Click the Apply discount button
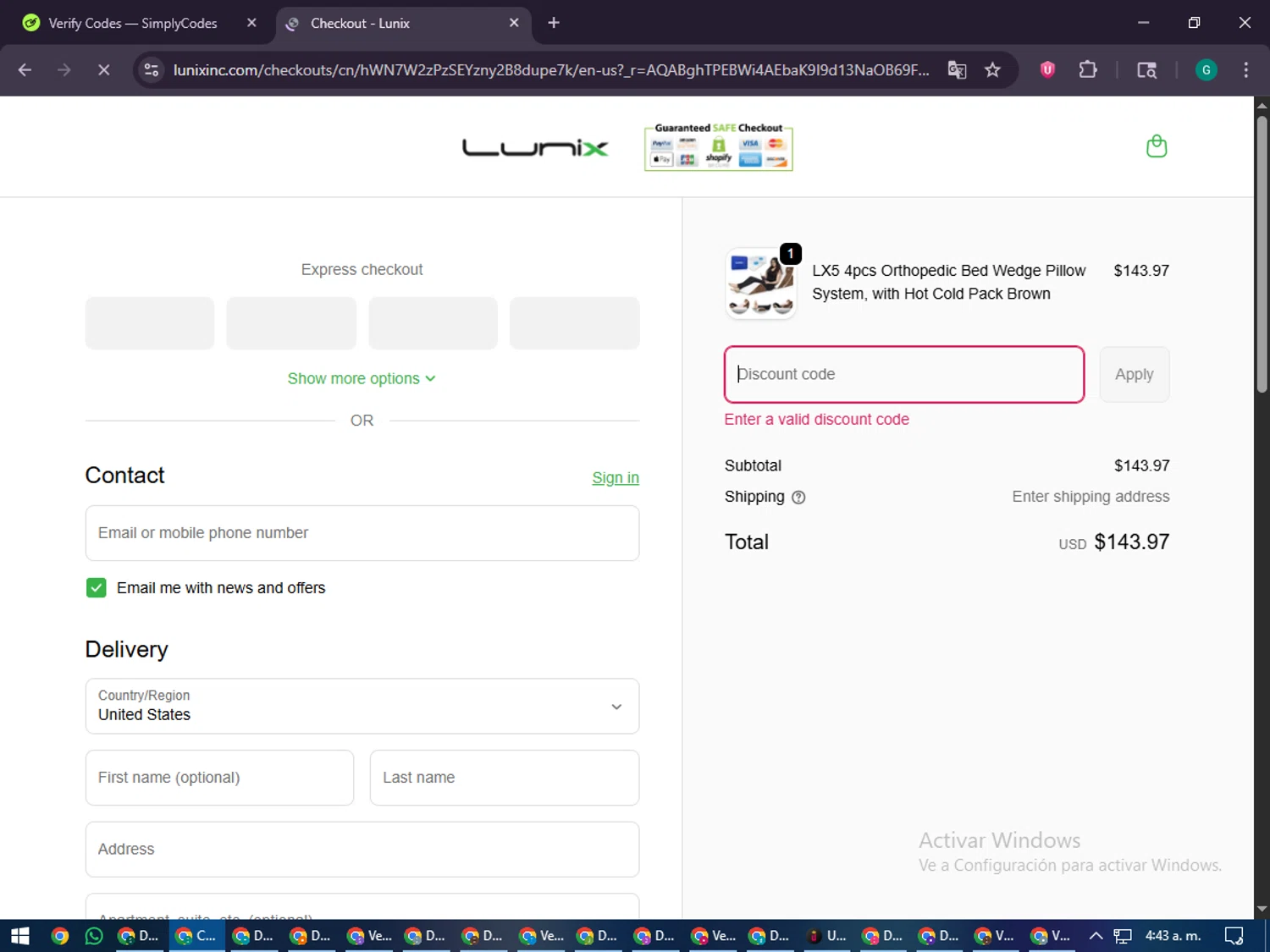 coord(1135,374)
